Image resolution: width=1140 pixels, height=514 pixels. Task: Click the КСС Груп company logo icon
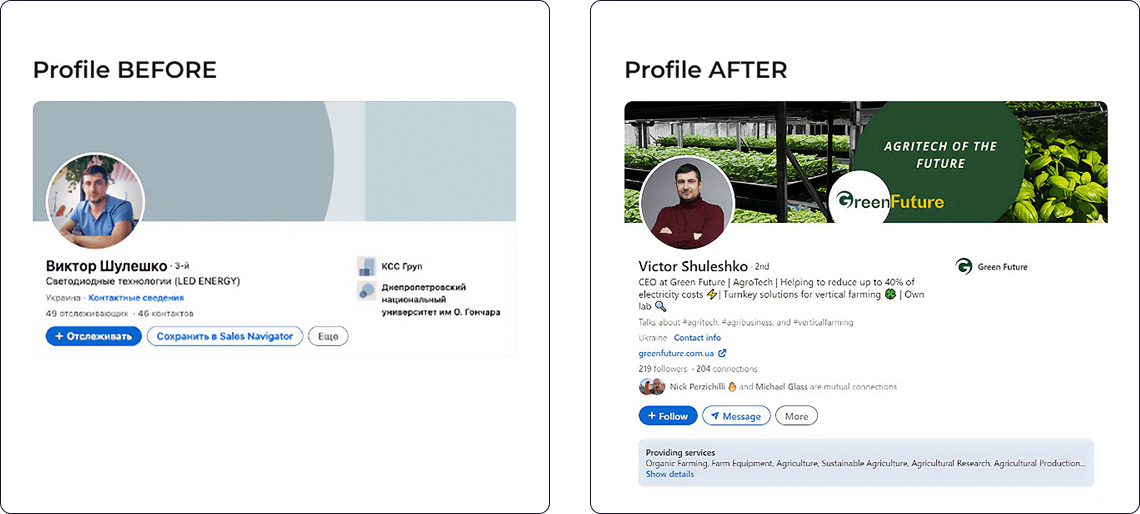point(366,266)
